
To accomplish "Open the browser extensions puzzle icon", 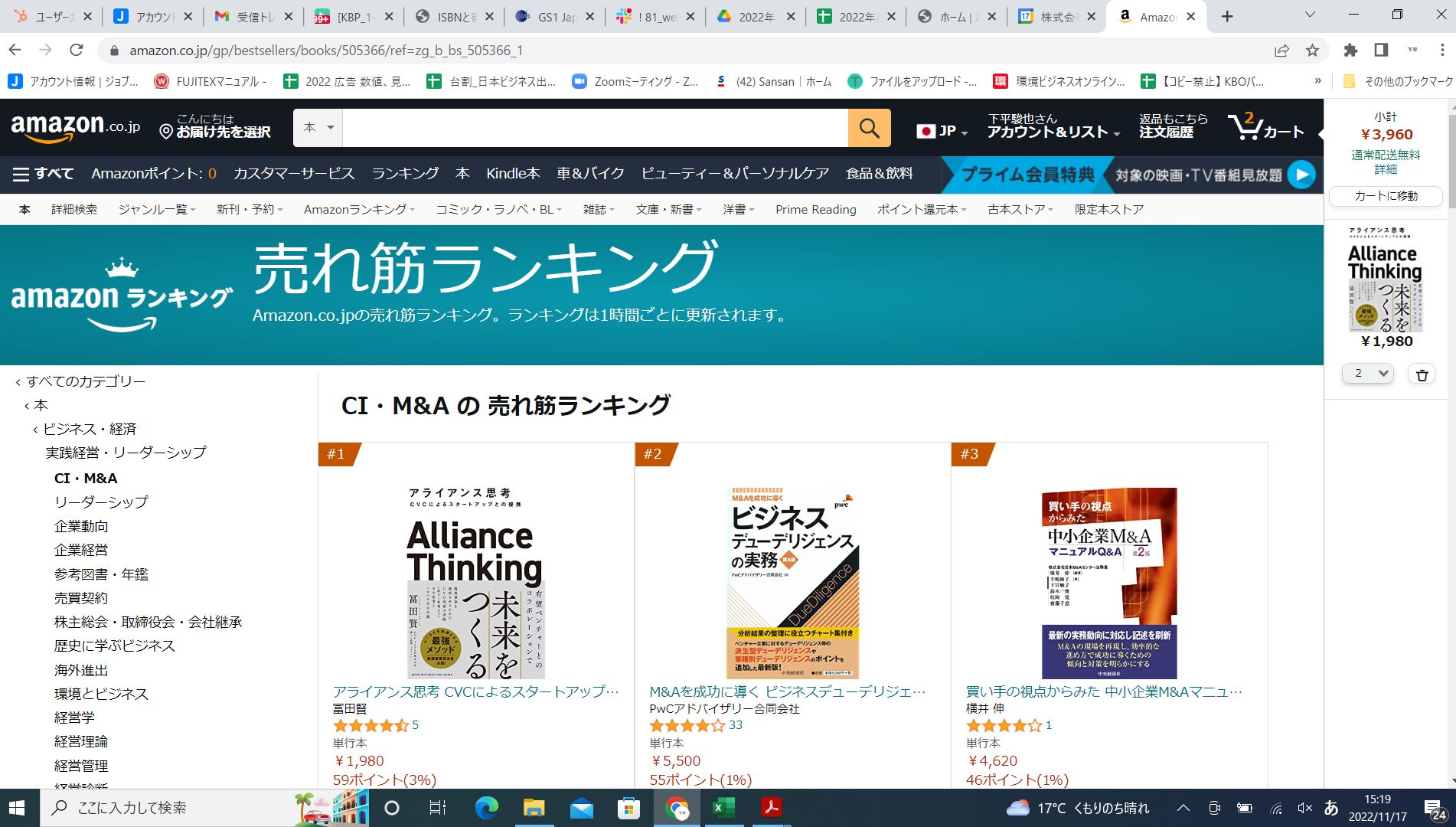I will [1350, 51].
